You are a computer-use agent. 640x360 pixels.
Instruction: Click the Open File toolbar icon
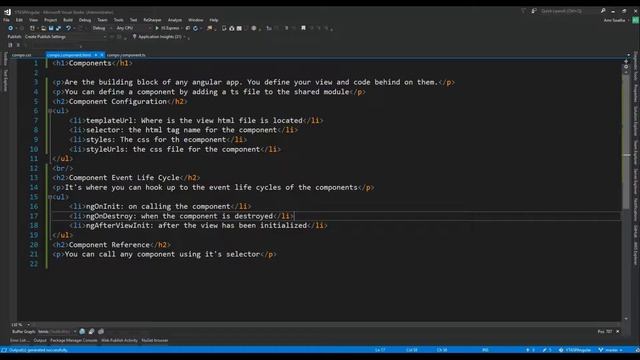pos(43,28)
